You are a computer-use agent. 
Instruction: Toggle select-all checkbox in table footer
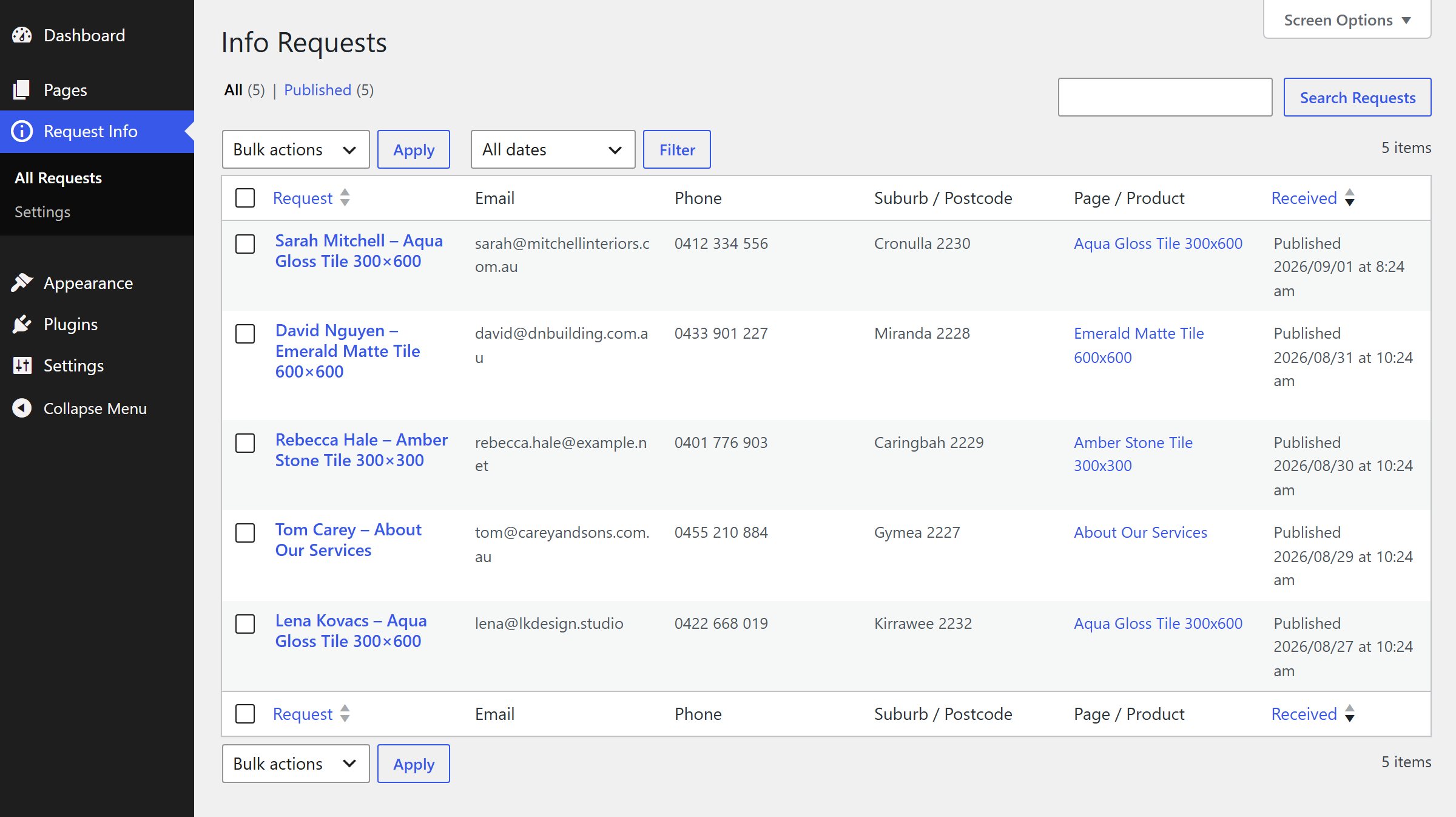pyautogui.click(x=245, y=714)
